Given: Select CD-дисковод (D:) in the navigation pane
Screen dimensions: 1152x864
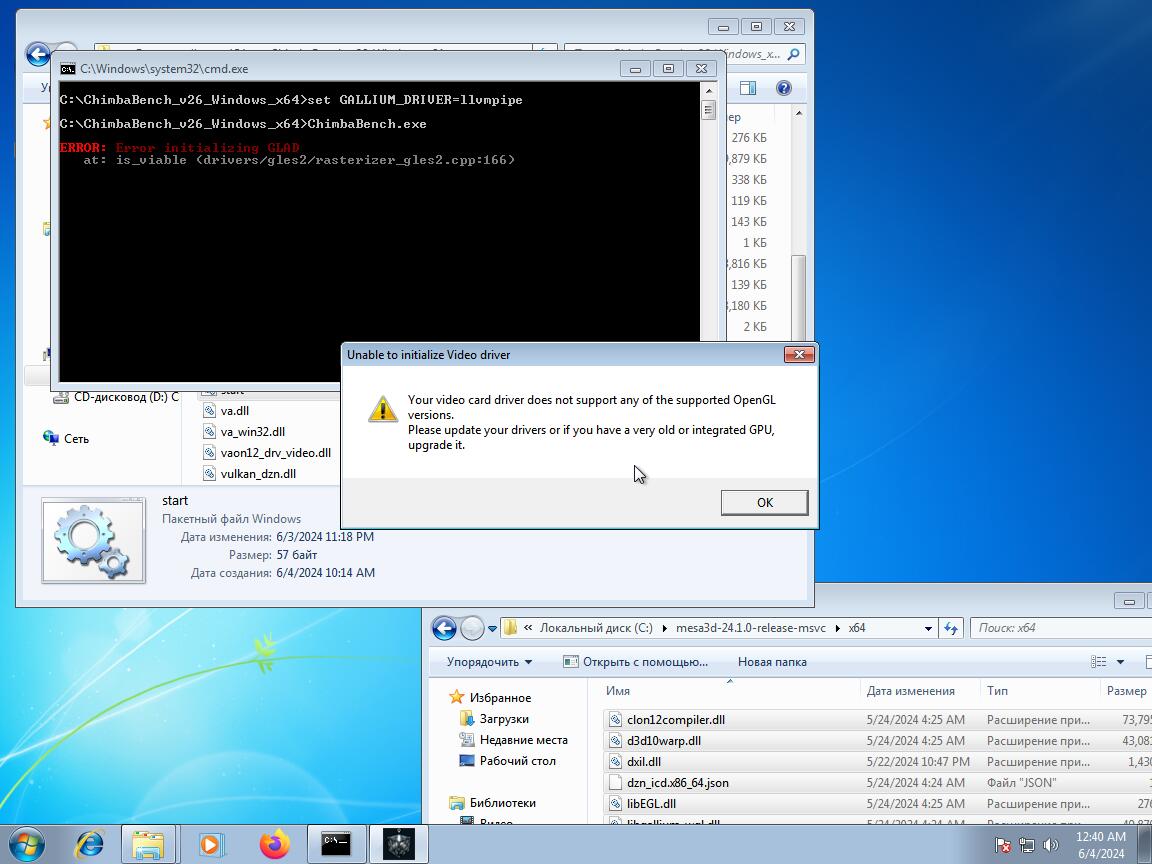Looking at the screenshot, I should 126,397.
